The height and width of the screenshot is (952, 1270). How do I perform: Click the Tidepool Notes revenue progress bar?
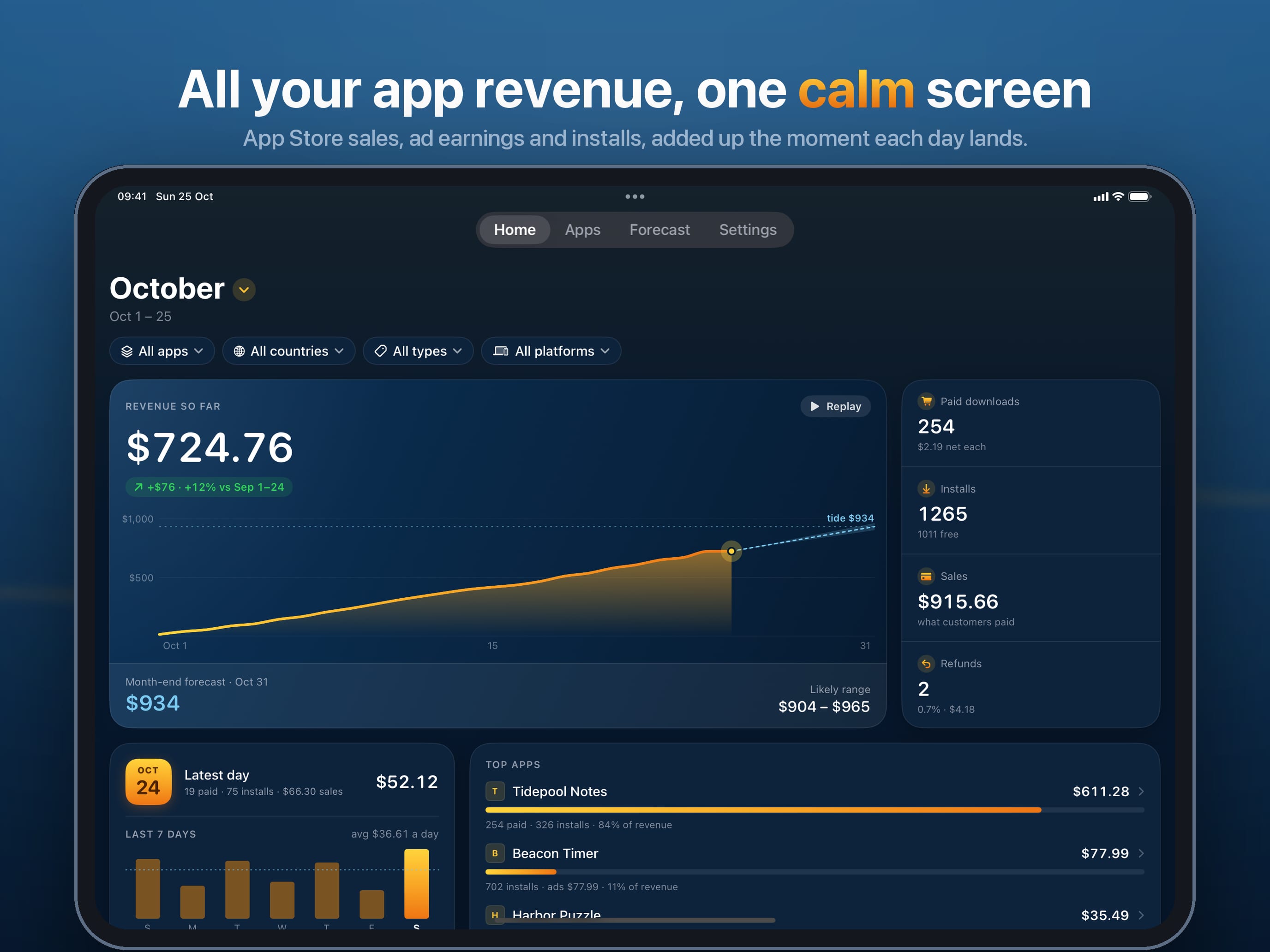coord(815,810)
